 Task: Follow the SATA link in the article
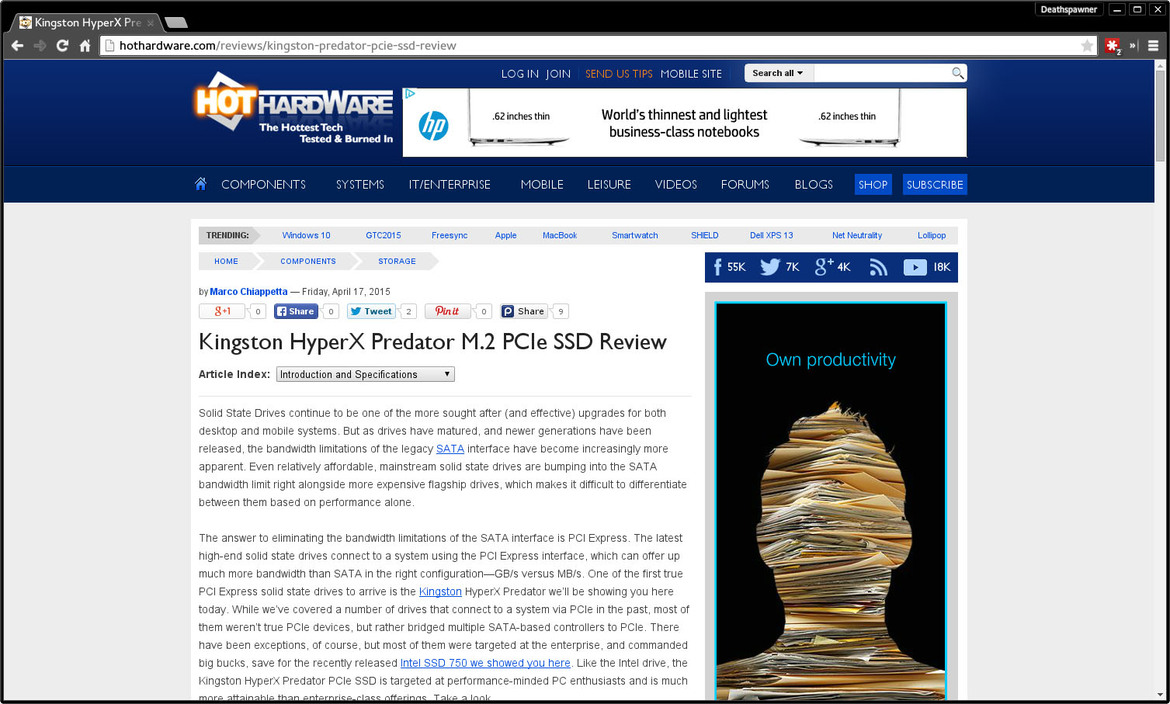point(450,449)
